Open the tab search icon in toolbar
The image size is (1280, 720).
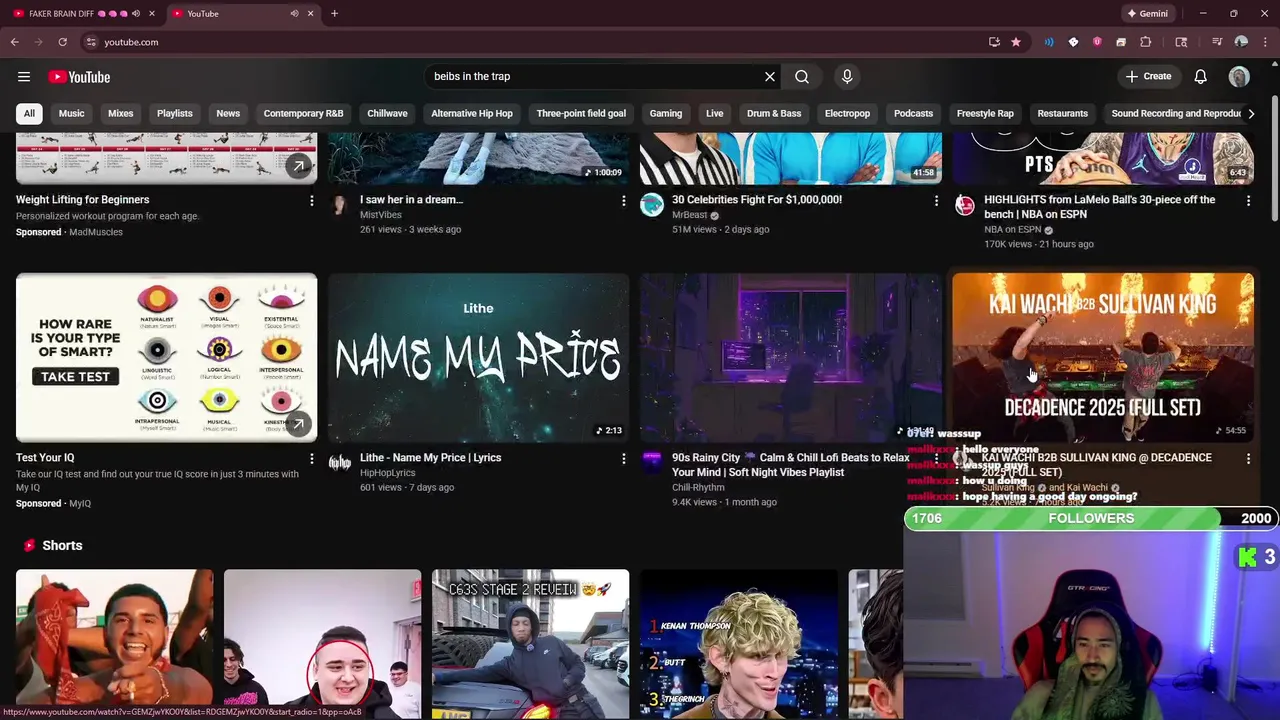[x=1181, y=42]
